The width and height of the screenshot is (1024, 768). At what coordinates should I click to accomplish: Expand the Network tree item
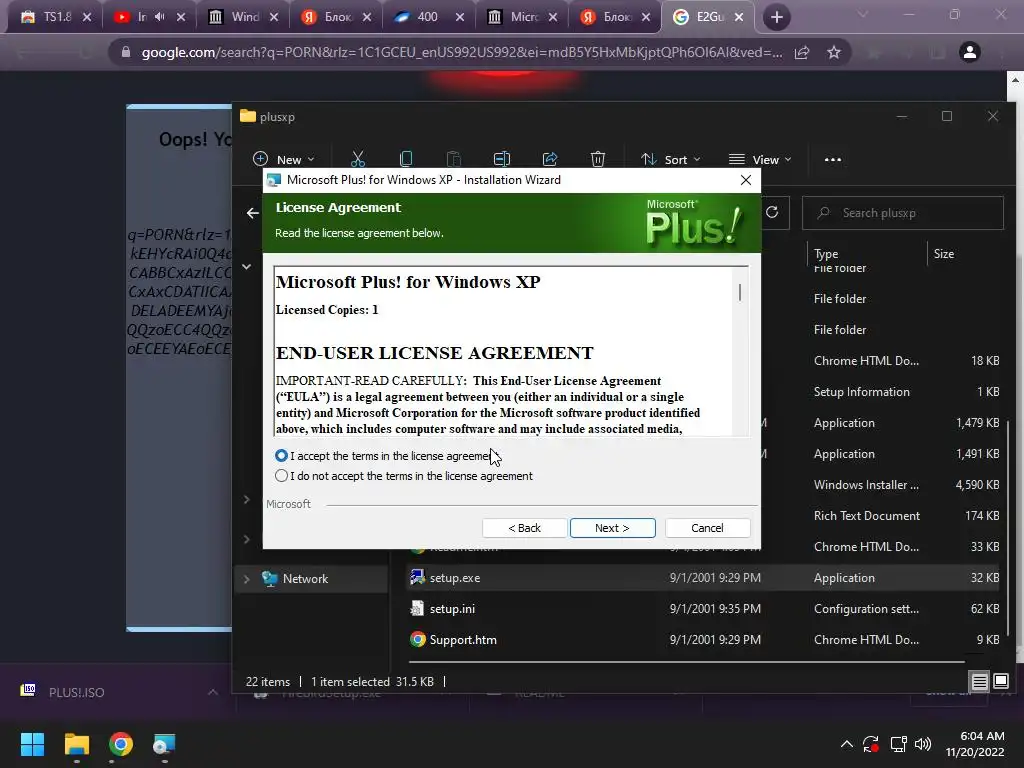(246, 579)
